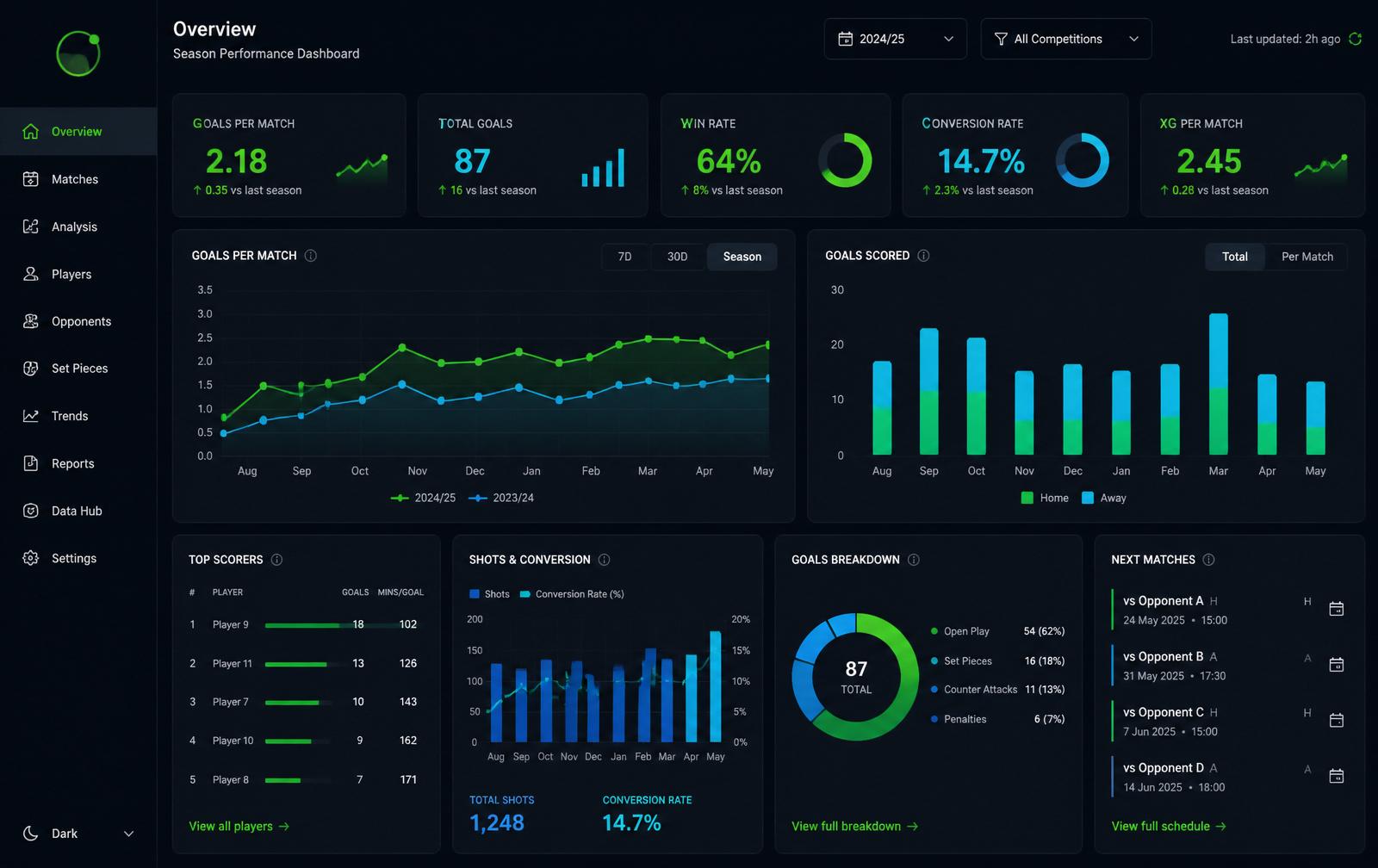Screen dimensions: 1378x868
Task: Toggle the Away legend color swatch
Action: pos(1088,498)
